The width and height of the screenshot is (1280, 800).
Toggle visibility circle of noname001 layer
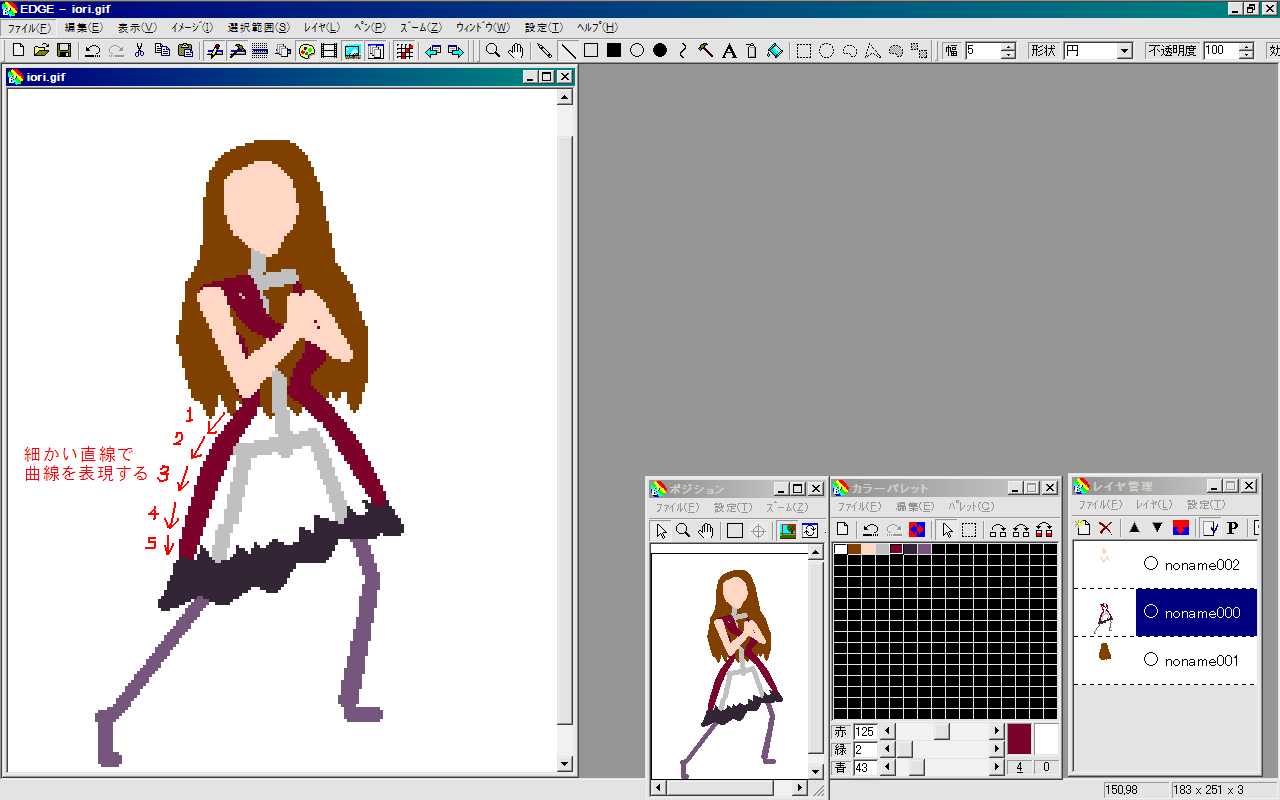pyautogui.click(x=1150, y=660)
